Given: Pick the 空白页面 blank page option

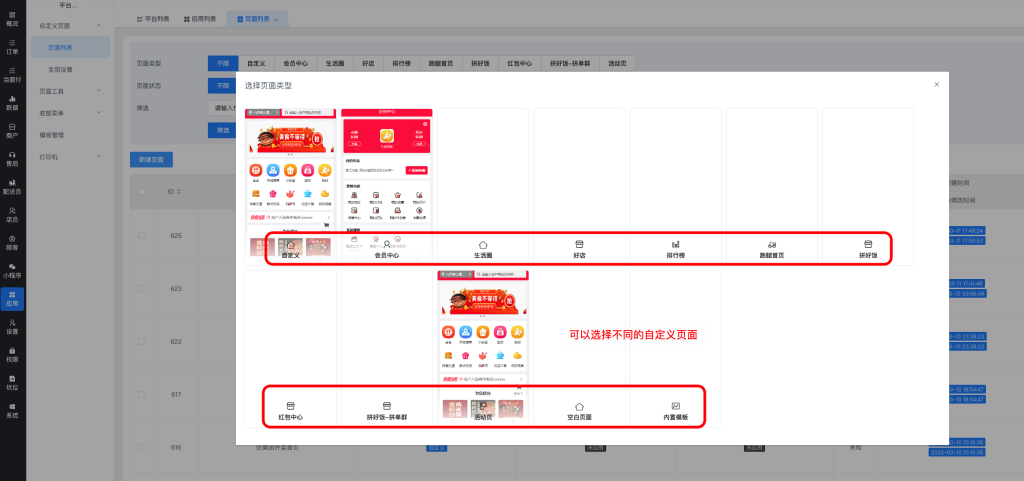Looking at the screenshot, I should pos(579,406).
